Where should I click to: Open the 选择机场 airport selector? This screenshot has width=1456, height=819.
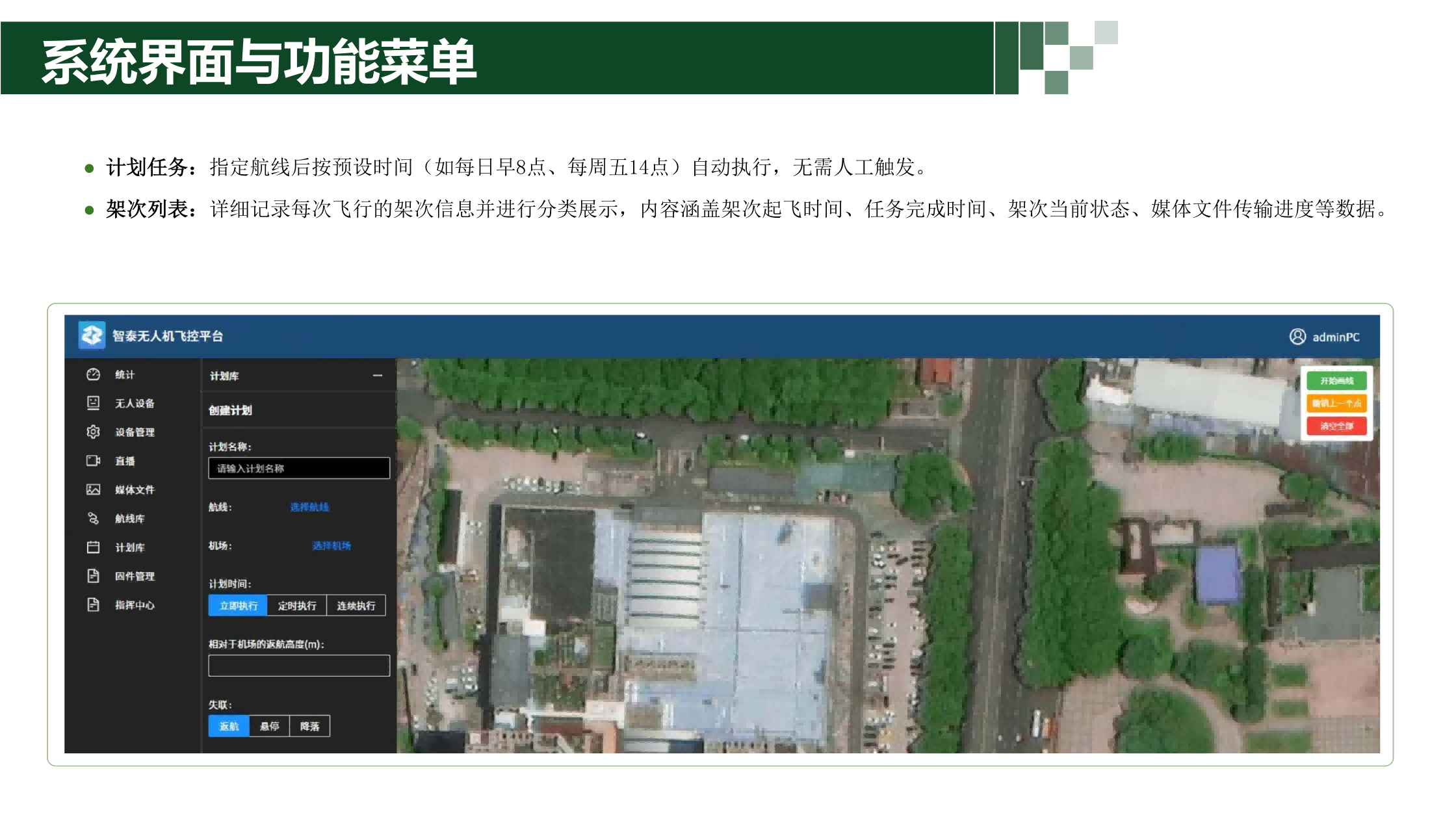click(x=331, y=545)
